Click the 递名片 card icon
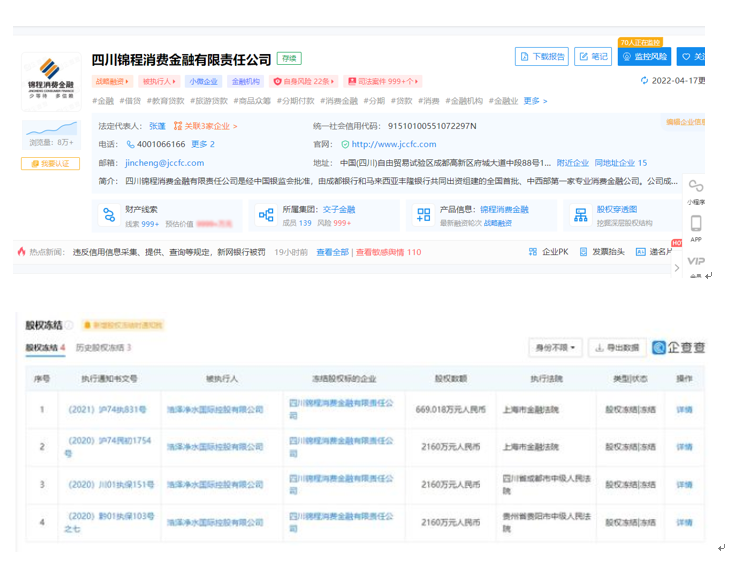748x572 pixels. click(x=641, y=252)
